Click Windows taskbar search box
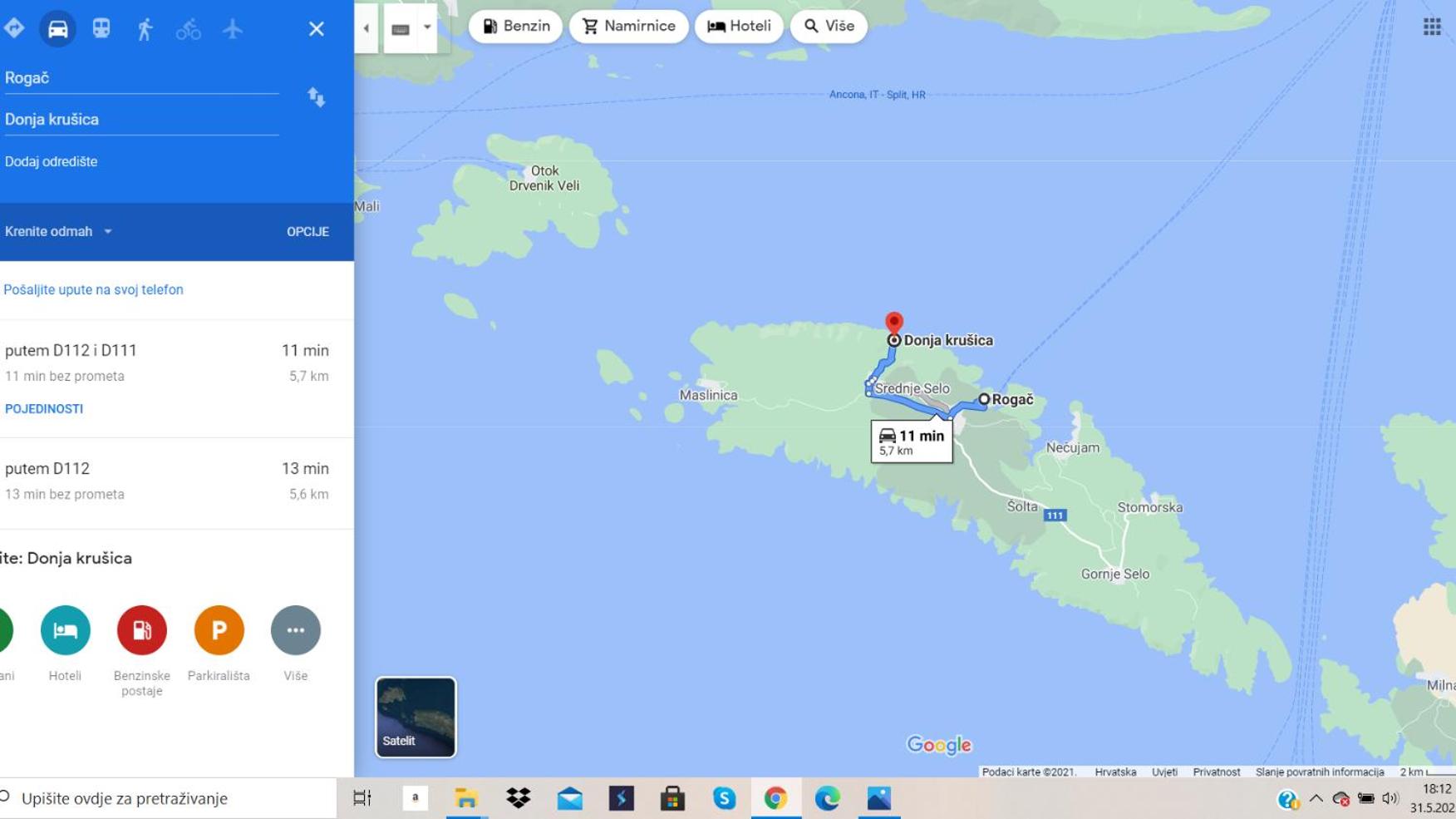 [x=168, y=798]
